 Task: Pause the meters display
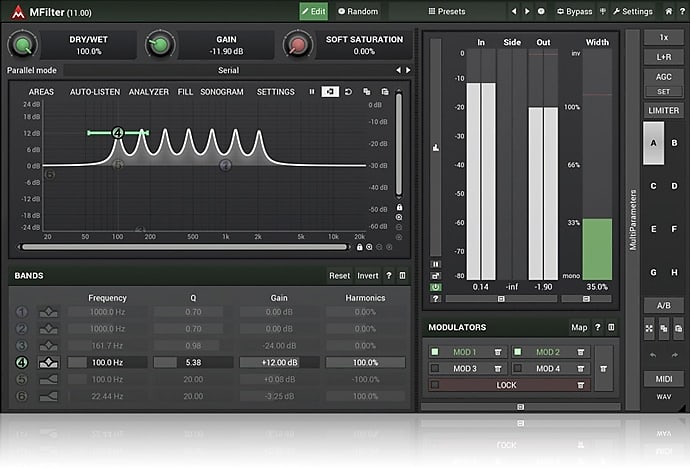pos(435,264)
